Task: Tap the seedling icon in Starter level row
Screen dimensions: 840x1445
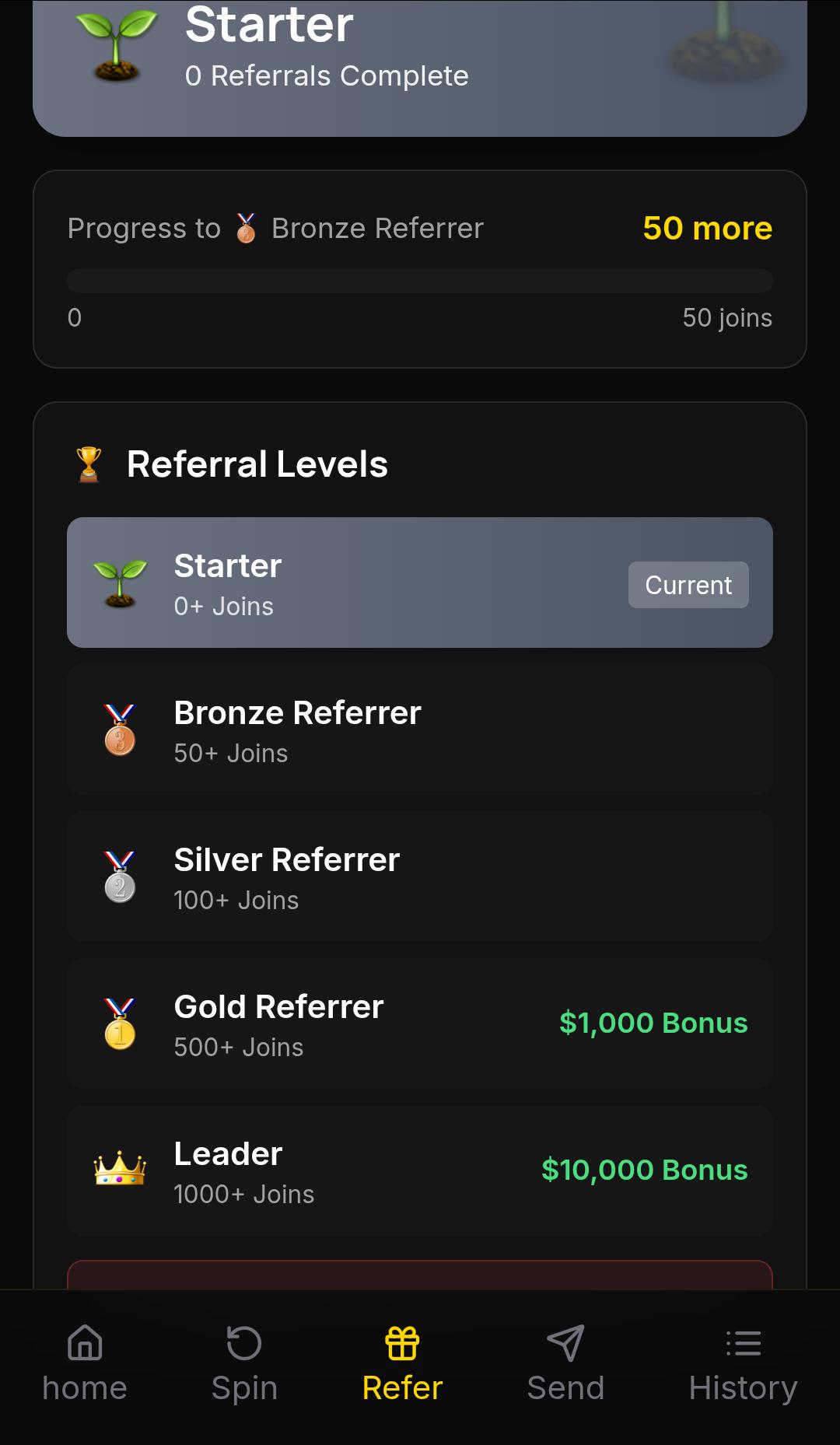Action: pos(120,583)
